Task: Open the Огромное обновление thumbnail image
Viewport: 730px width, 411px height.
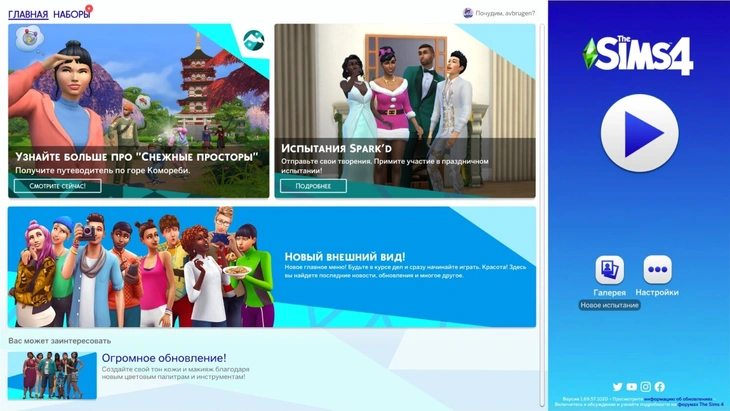Action: pos(52,375)
